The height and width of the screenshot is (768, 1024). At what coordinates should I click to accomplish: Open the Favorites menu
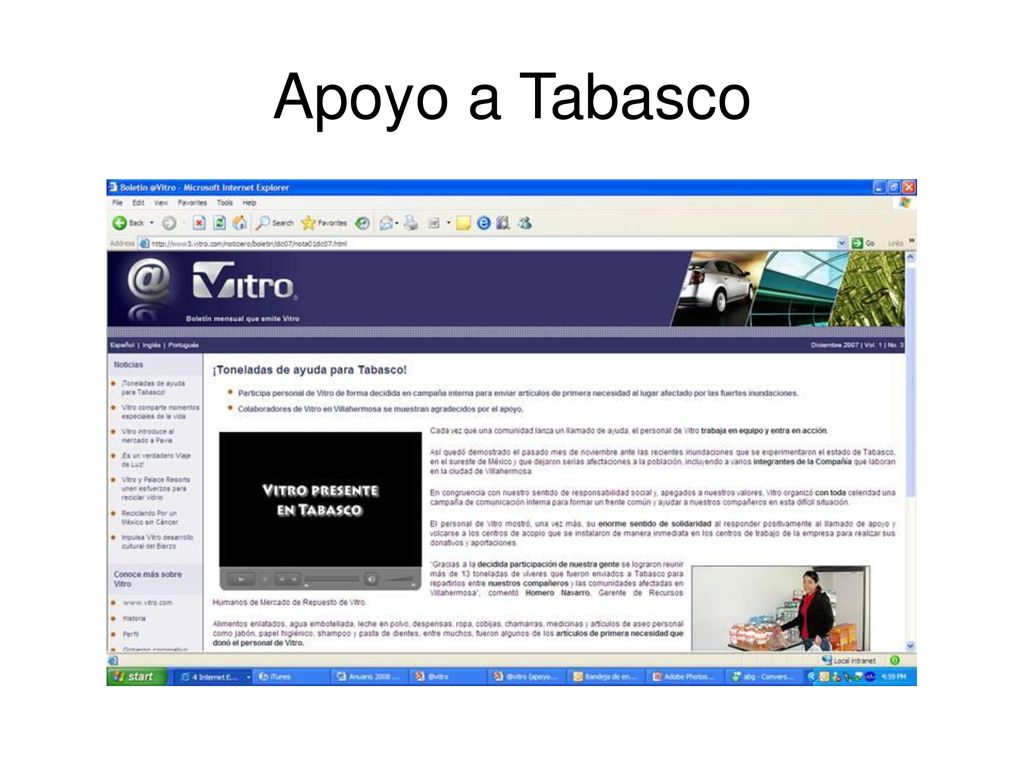[x=192, y=203]
